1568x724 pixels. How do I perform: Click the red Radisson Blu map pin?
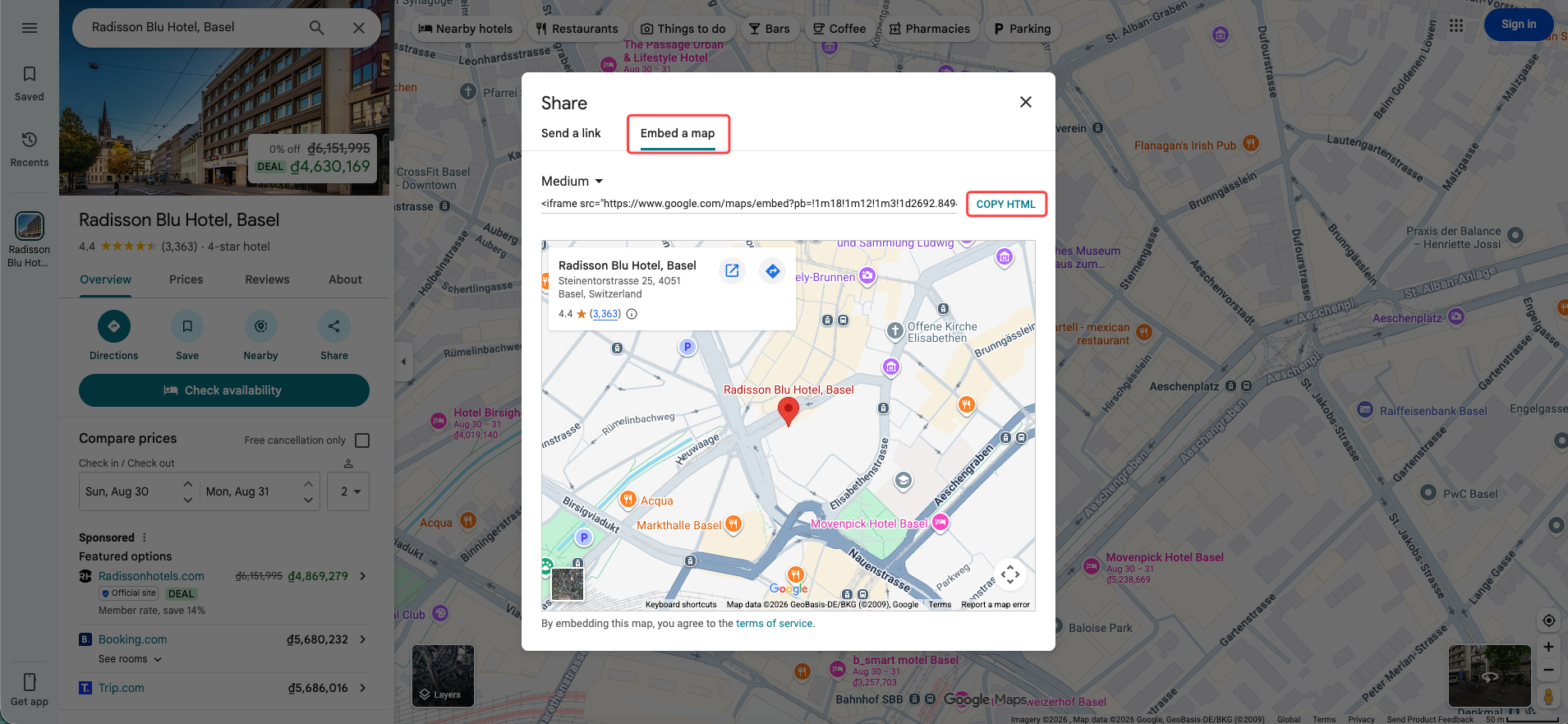(788, 411)
